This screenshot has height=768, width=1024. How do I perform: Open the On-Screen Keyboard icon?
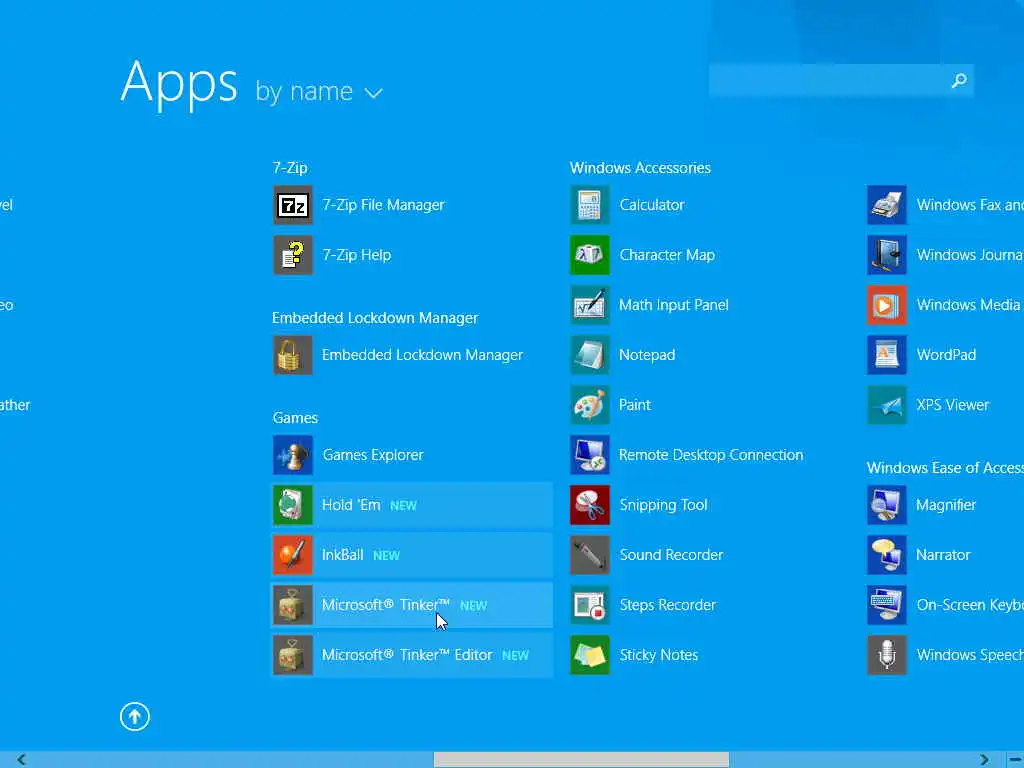pos(887,605)
